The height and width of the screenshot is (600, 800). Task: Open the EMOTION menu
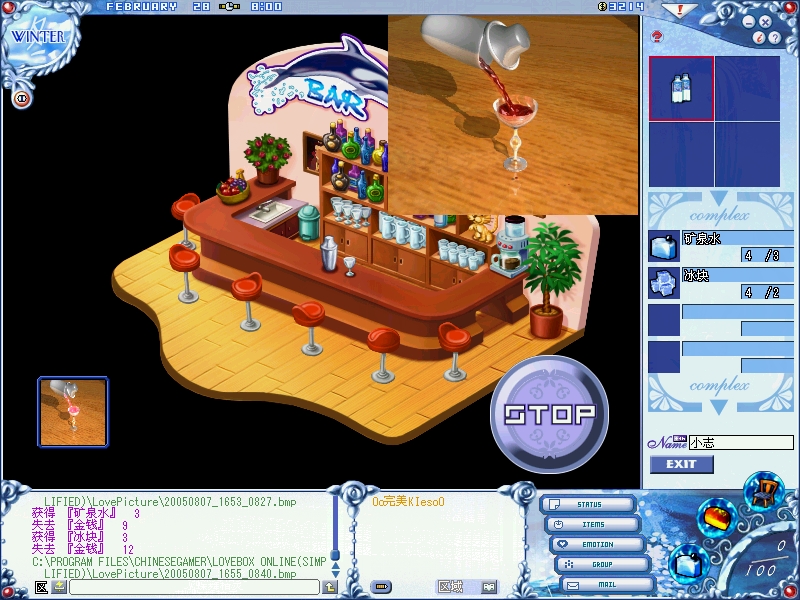coord(596,544)
